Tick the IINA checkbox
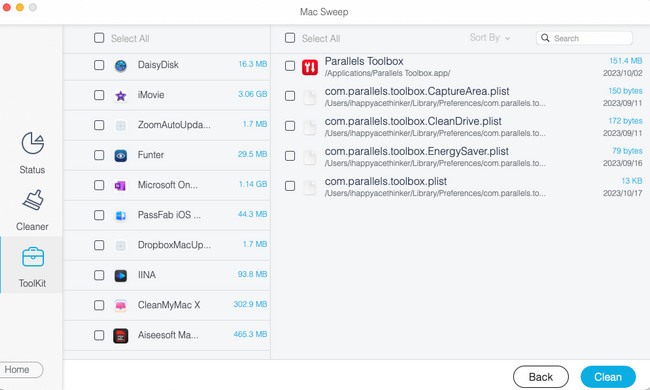The height and width of the screenshot is (390, 650). tap(99, 275)
